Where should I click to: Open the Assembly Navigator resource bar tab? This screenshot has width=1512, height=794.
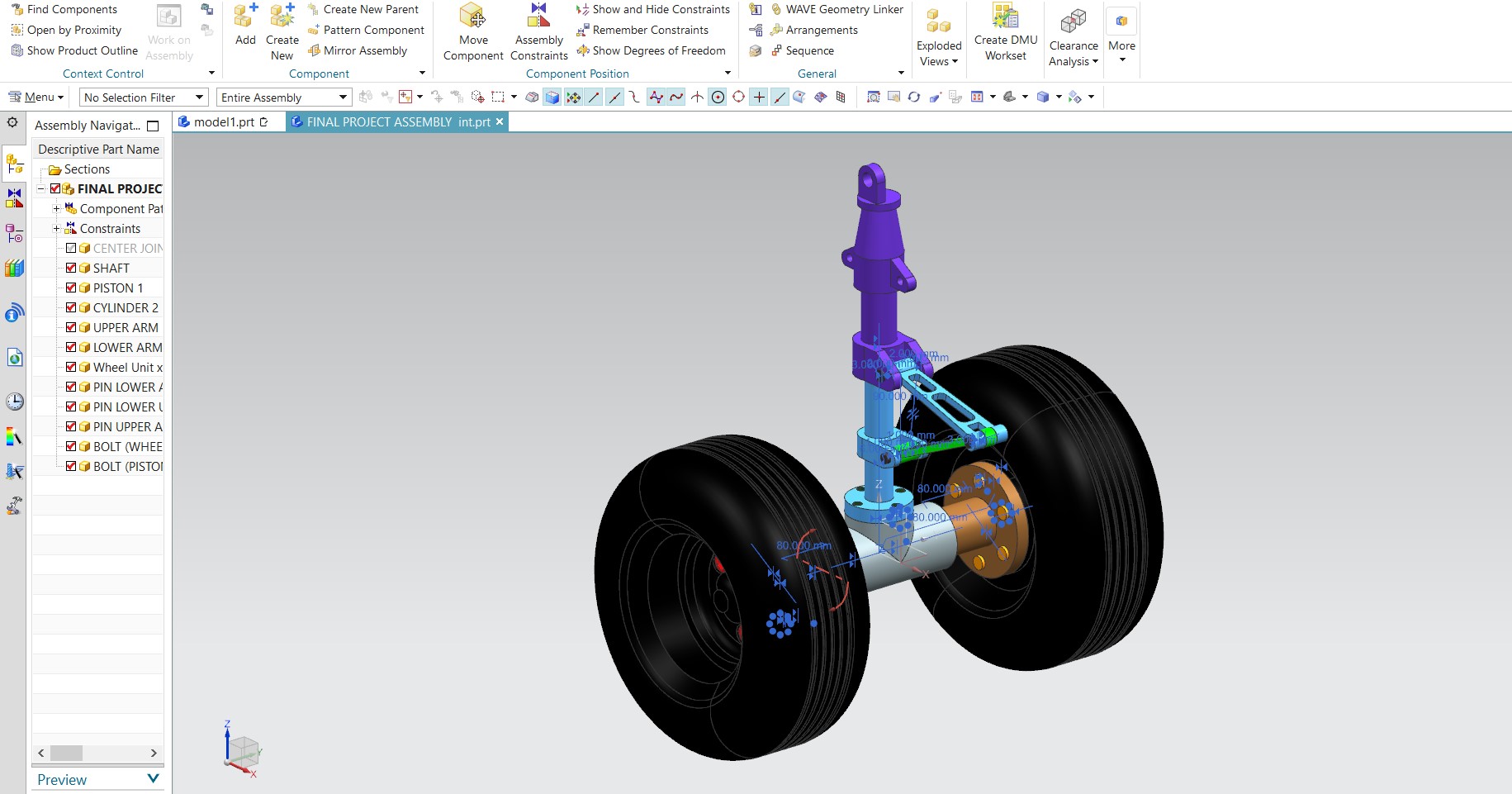pos(15,164)
